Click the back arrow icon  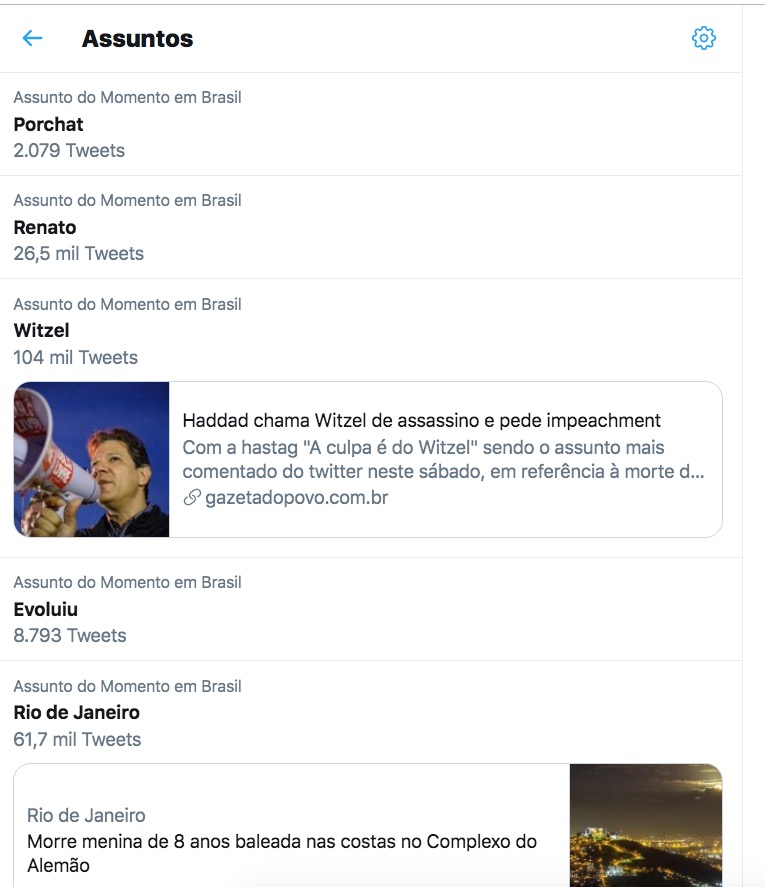[32, 38]
